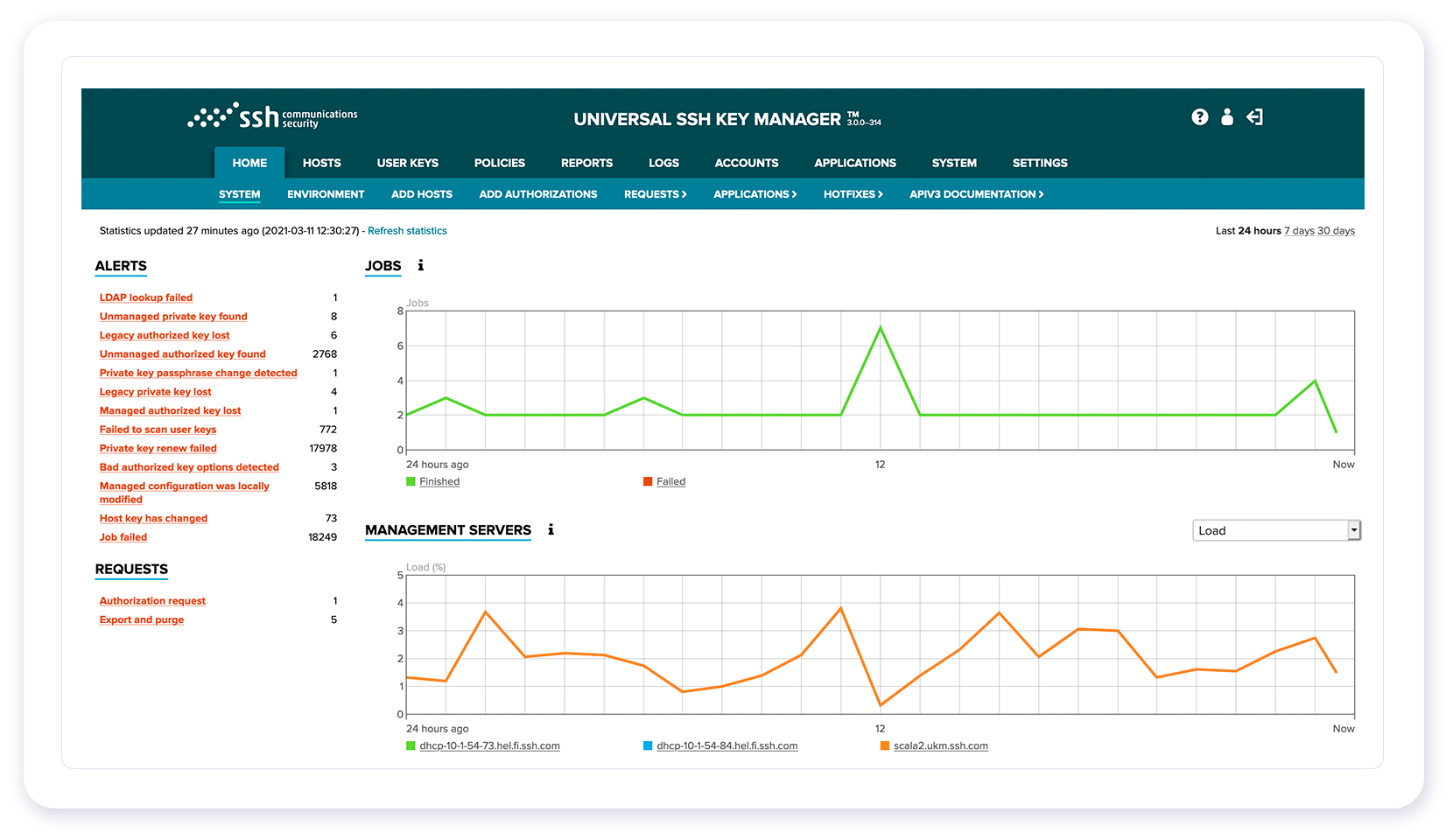Toggle the Finished jobs legend entry
The width and height of the screenshot is (1453, 840).
(x=439, y=481)
